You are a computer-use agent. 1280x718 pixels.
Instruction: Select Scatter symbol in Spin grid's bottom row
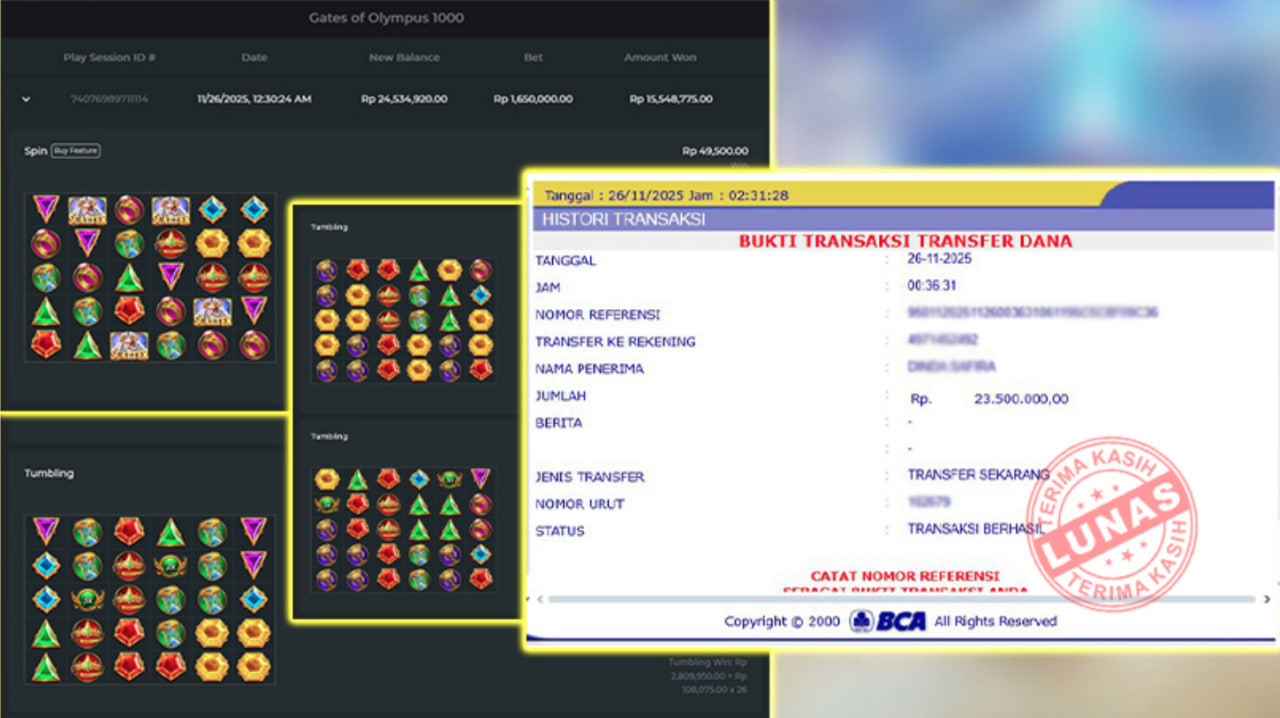pyautogui.click(x=129, y=345)
